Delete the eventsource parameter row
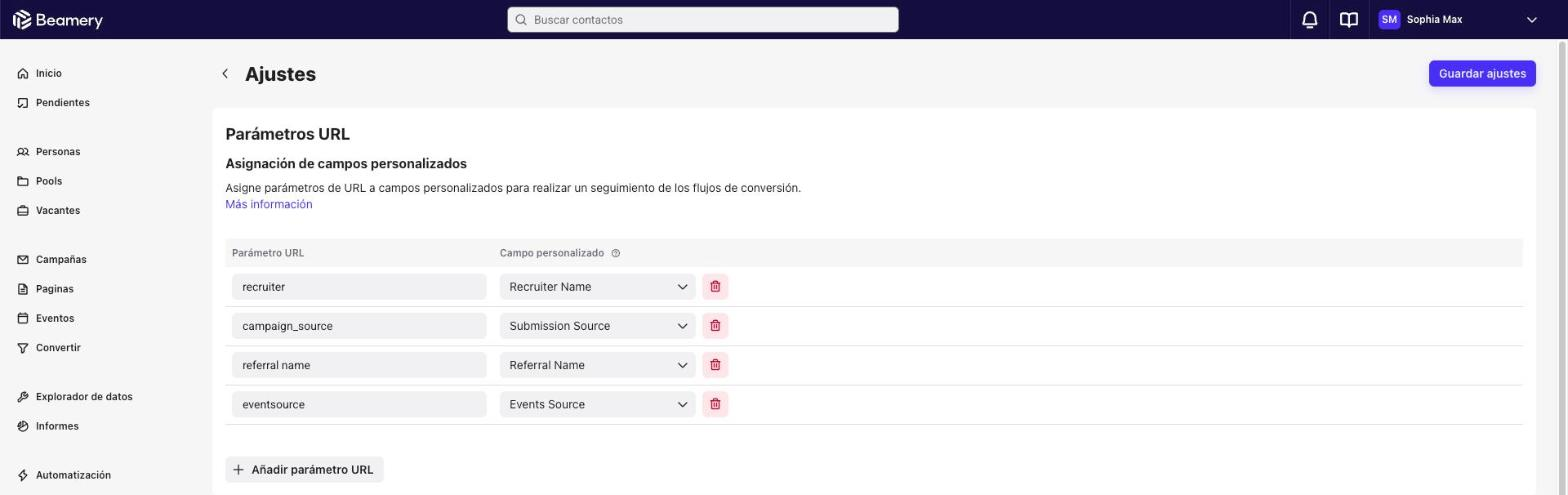 pos(715,404)
